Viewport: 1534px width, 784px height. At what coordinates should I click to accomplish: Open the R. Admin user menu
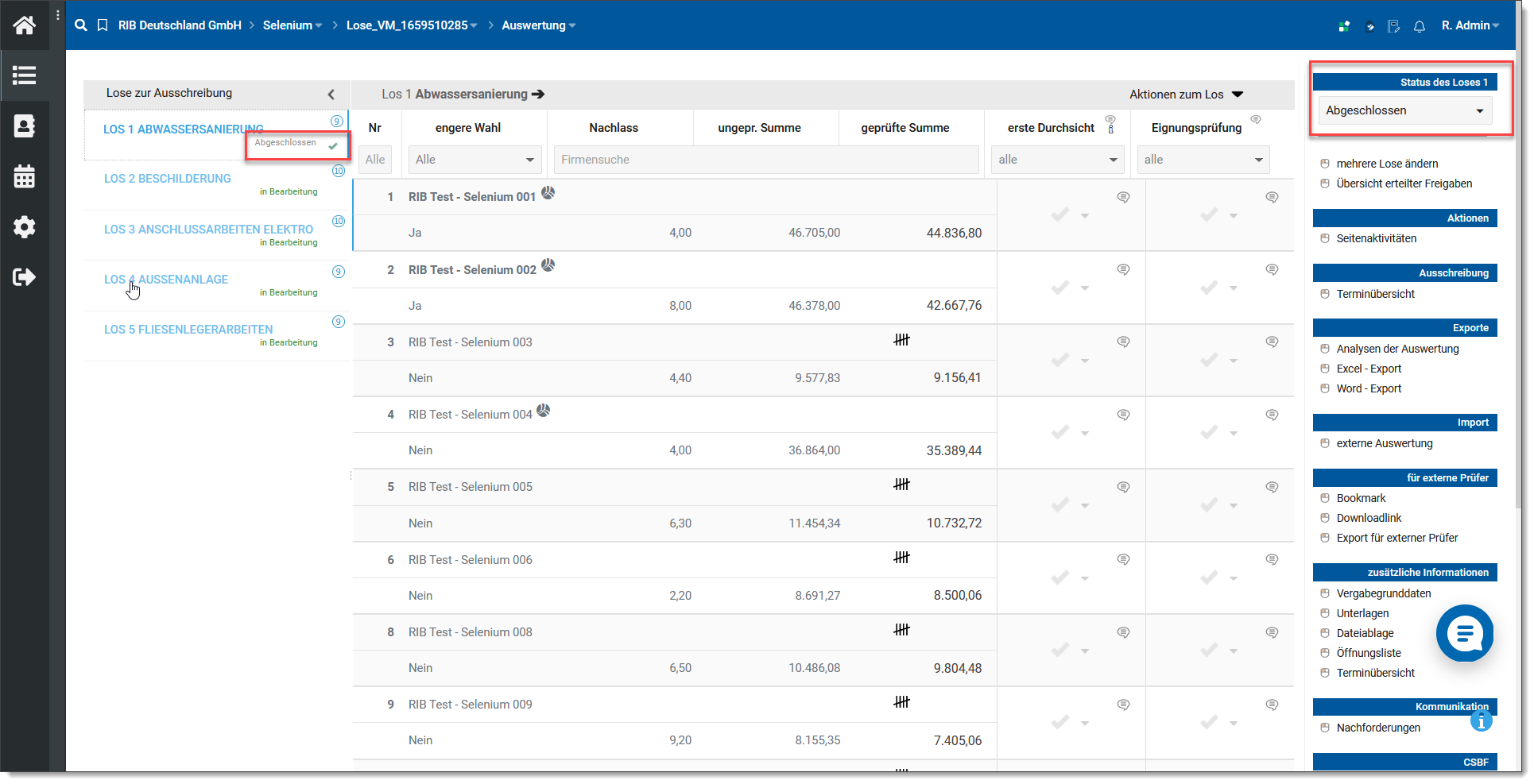click(x=1470, y=25)
